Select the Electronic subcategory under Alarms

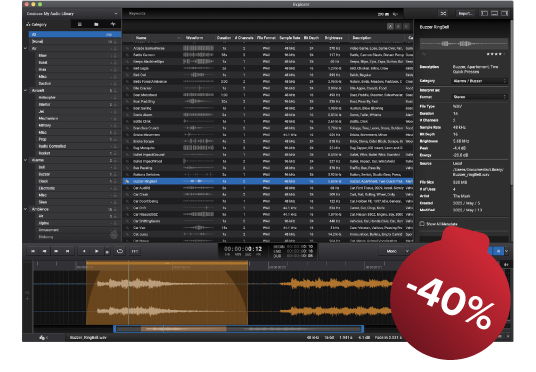click(78, 188)
